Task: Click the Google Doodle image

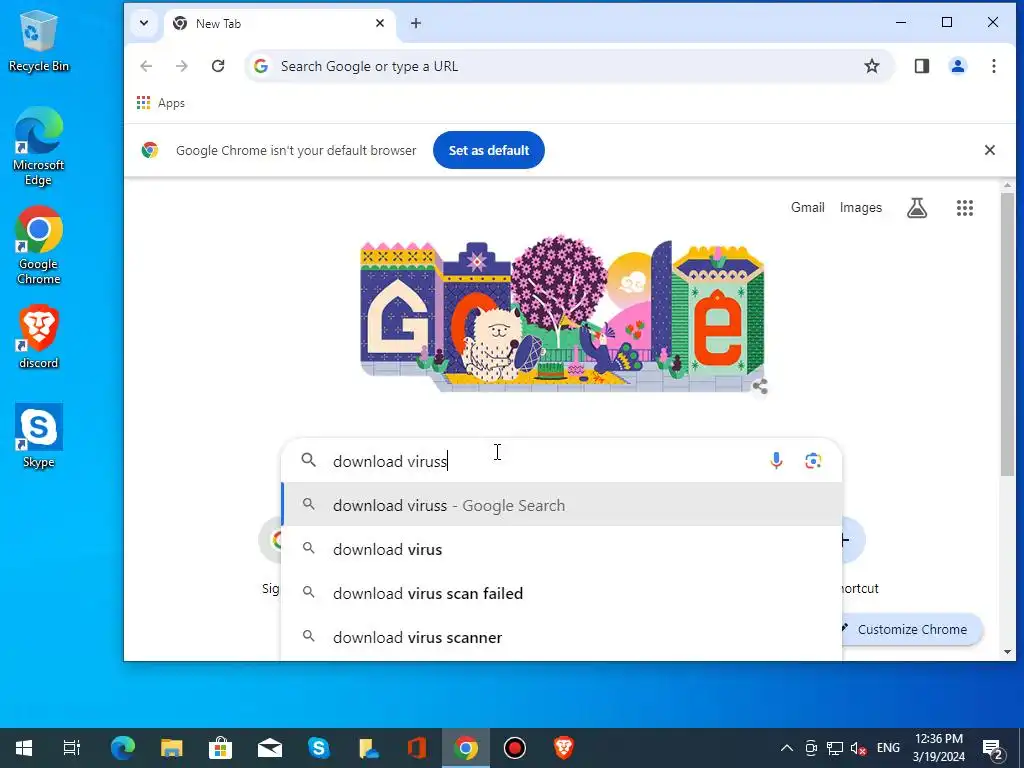Action: coord(562,313)
